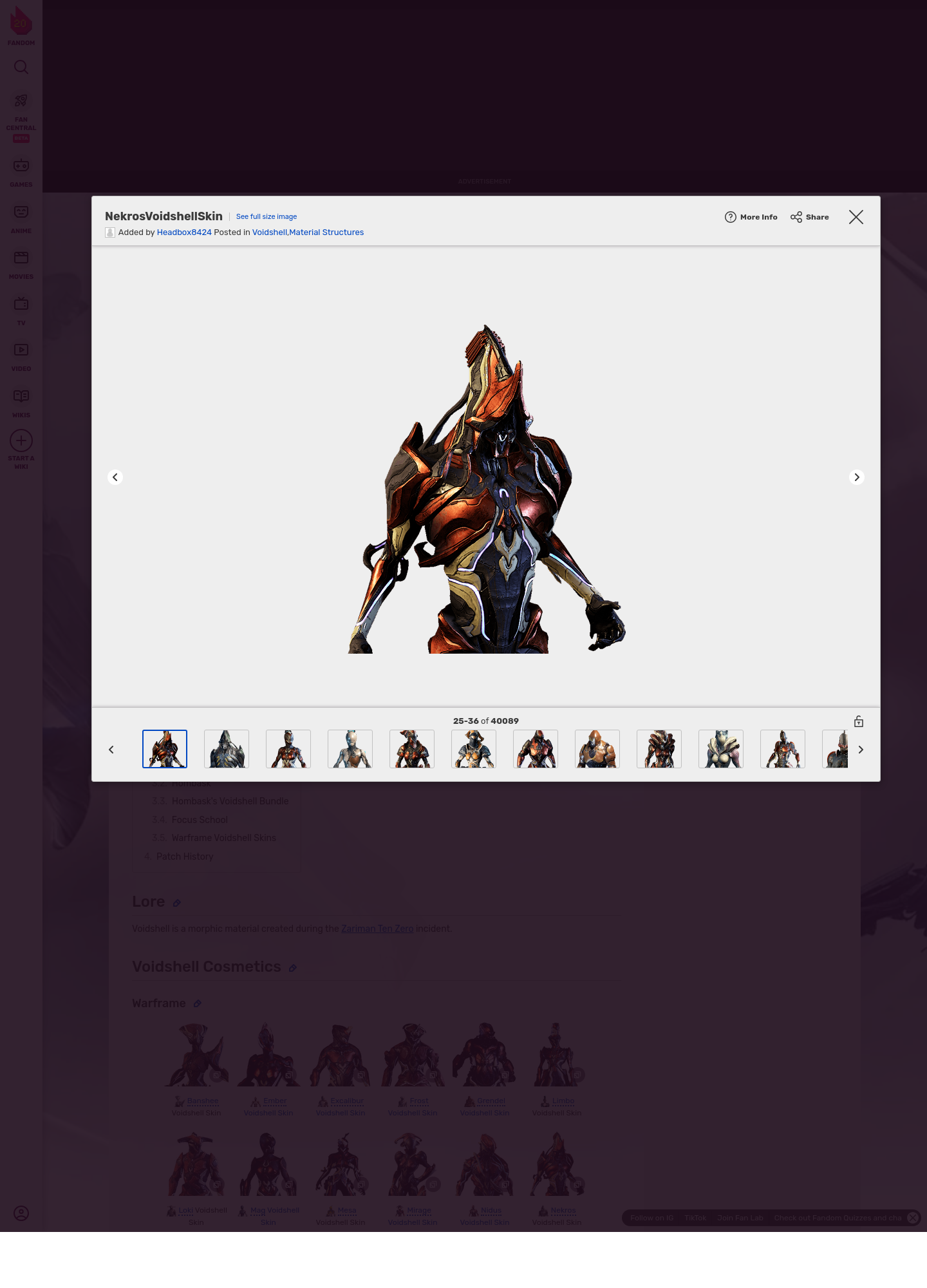The image size is (927, 1288).
Task: Open Headbox8424 user profile link
Action: click(184, 232)
